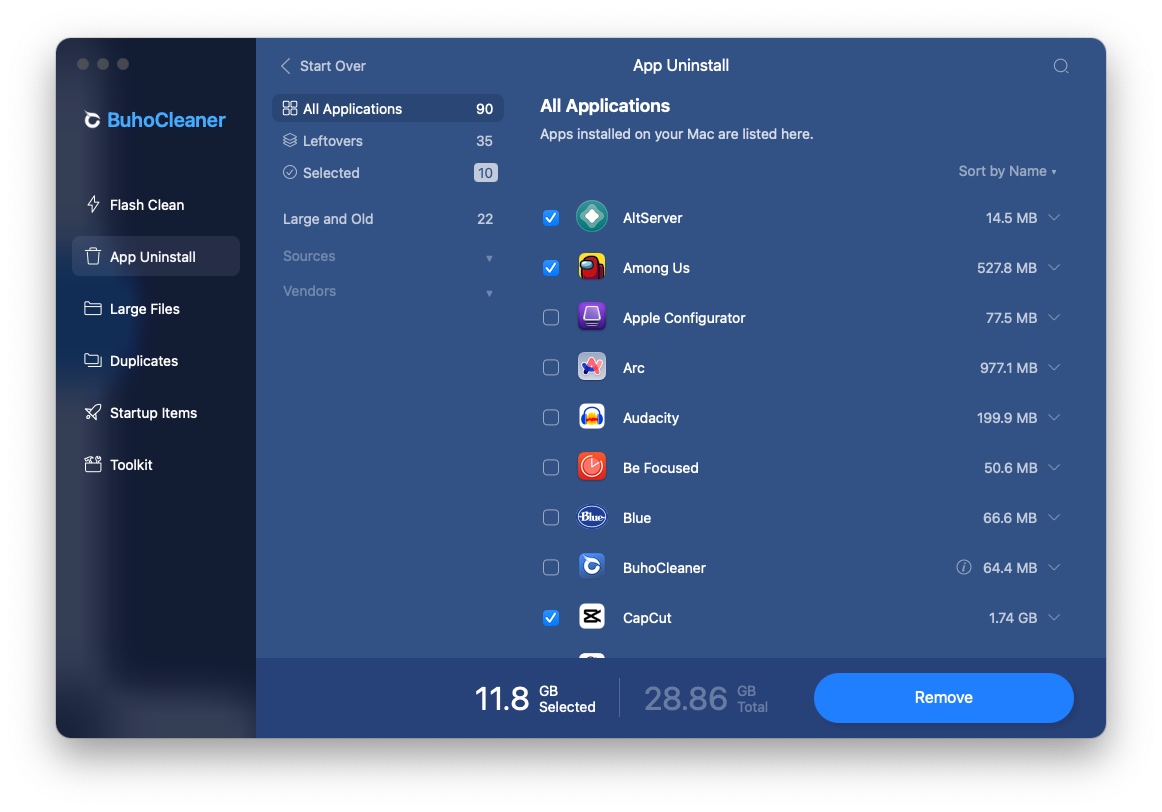Check the Blue checkbox

pyautogui.click(x=551, y=517)
